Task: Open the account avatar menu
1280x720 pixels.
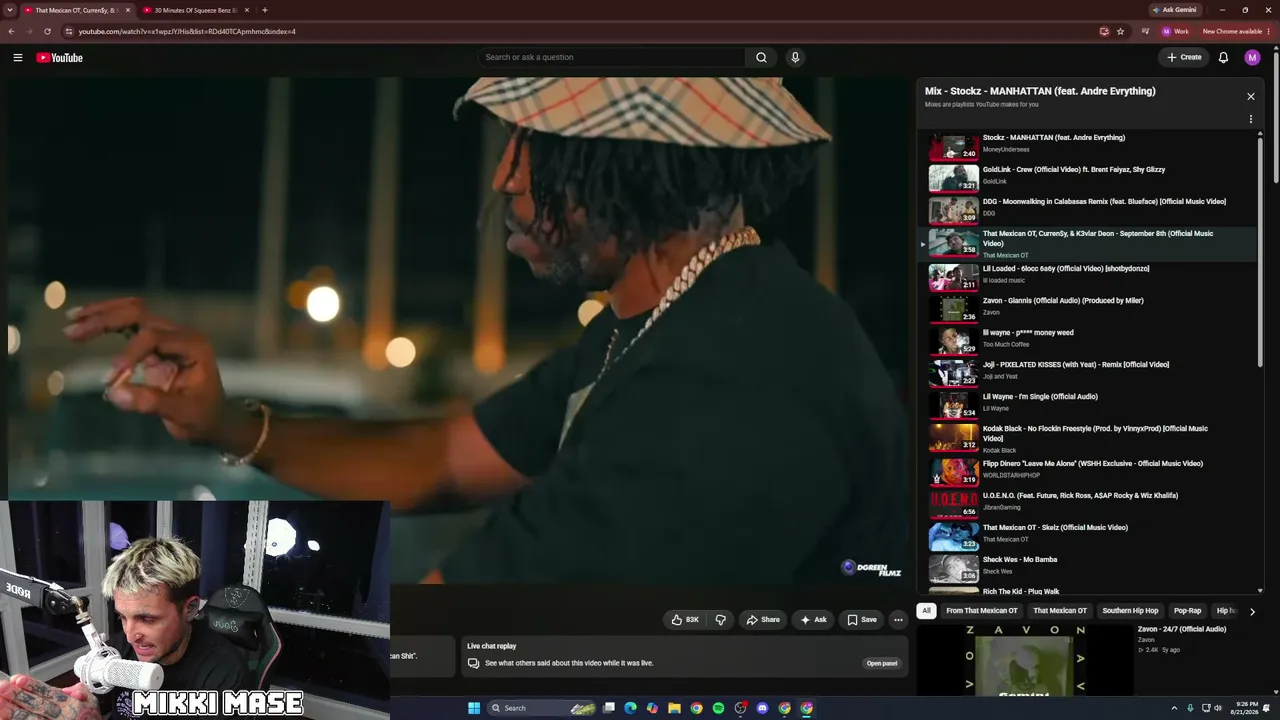Action: 1252,58
